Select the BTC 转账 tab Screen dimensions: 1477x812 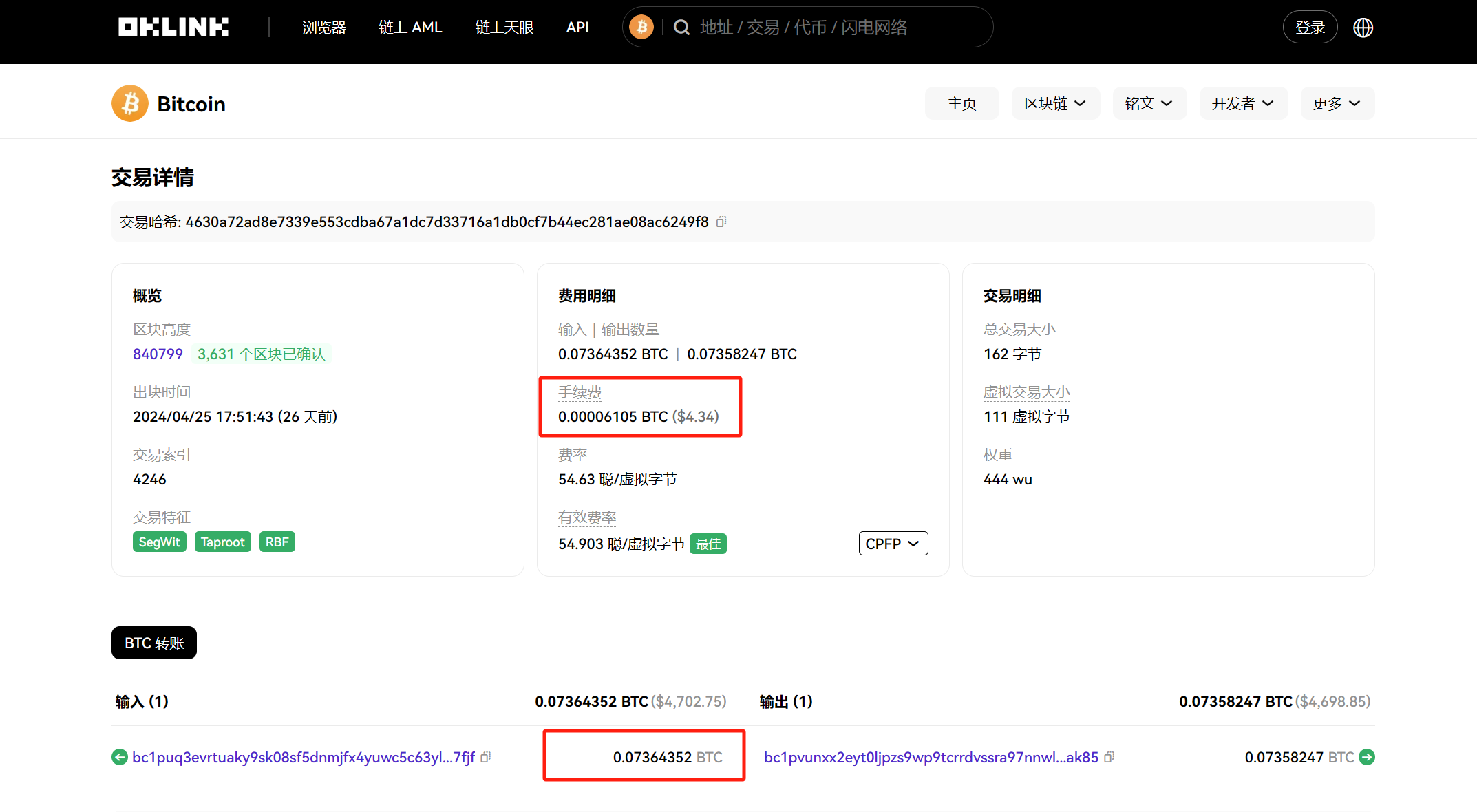[x=154, y=643]
